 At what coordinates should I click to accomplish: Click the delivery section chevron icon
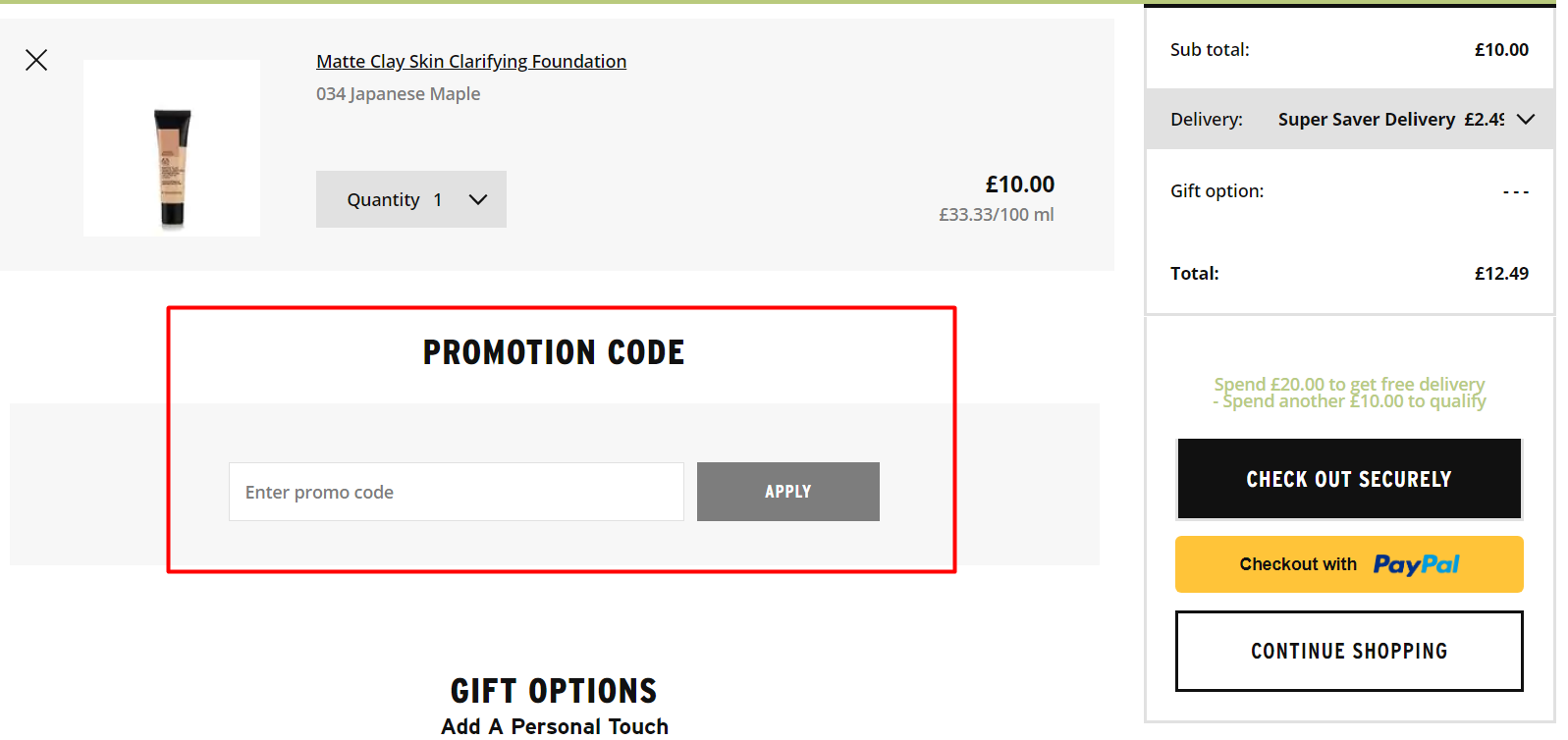[1525, 119]
